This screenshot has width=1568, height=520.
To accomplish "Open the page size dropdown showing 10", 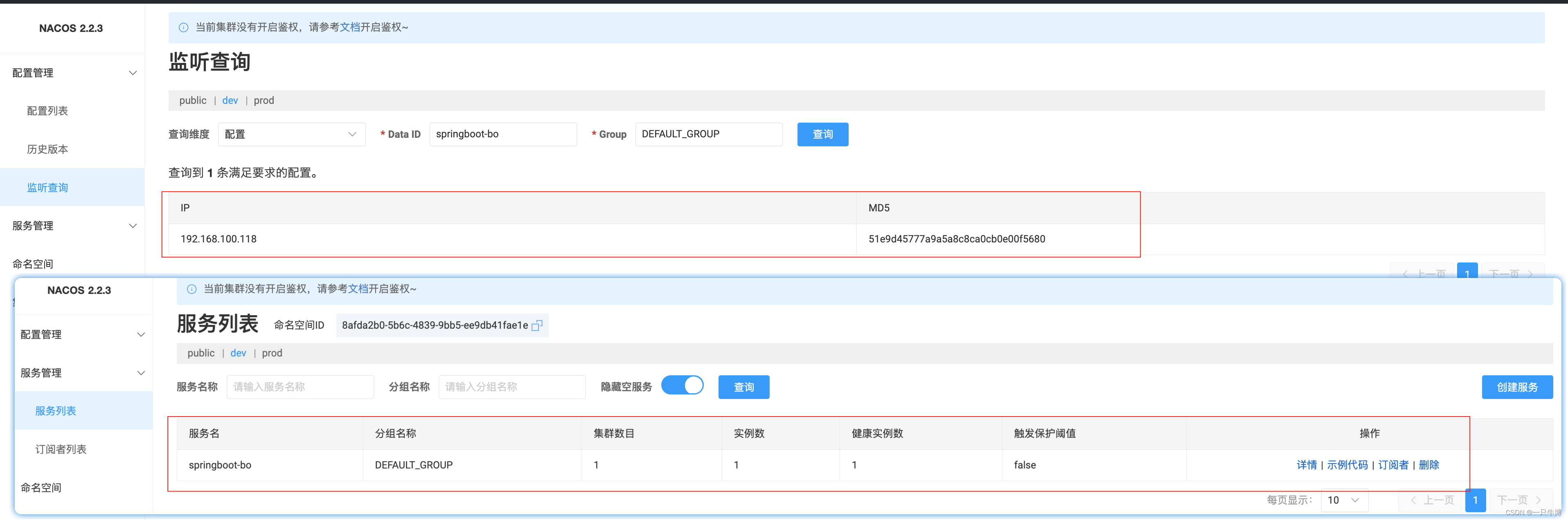I will tap(1343, 500).
